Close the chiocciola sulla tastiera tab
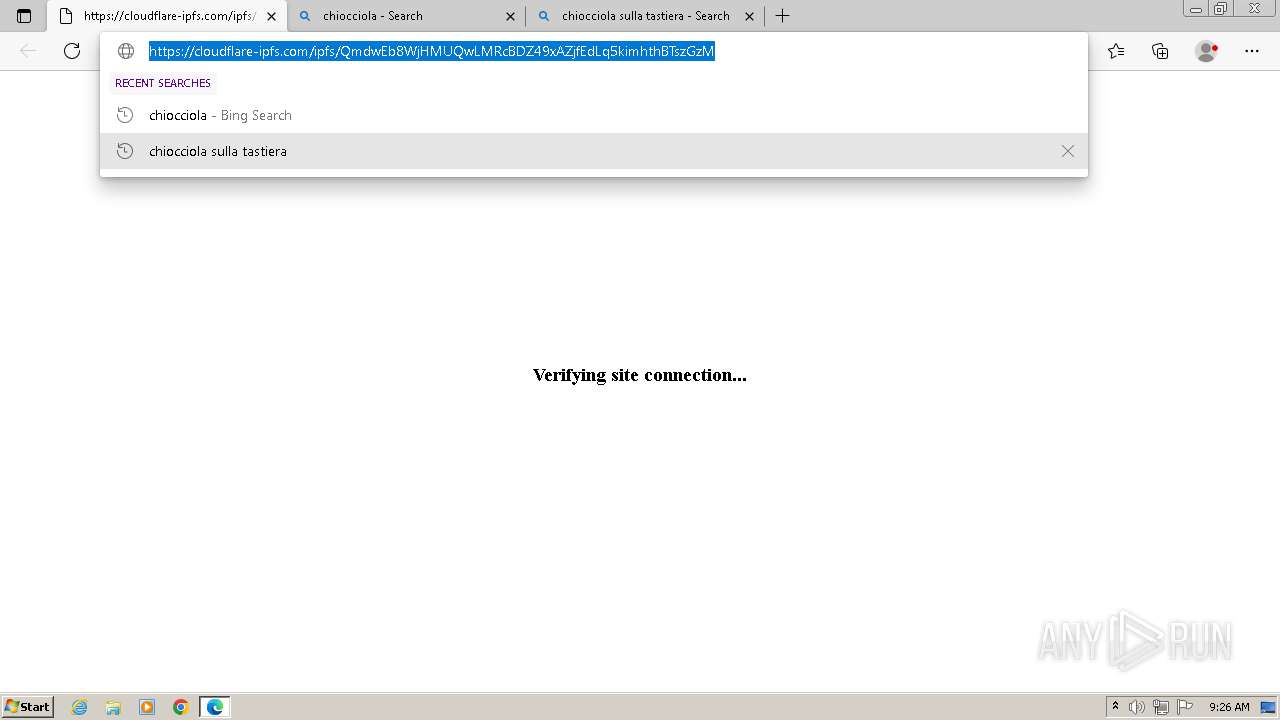The height and width of the screenshot is (720, 1280). tap(749, 16)
